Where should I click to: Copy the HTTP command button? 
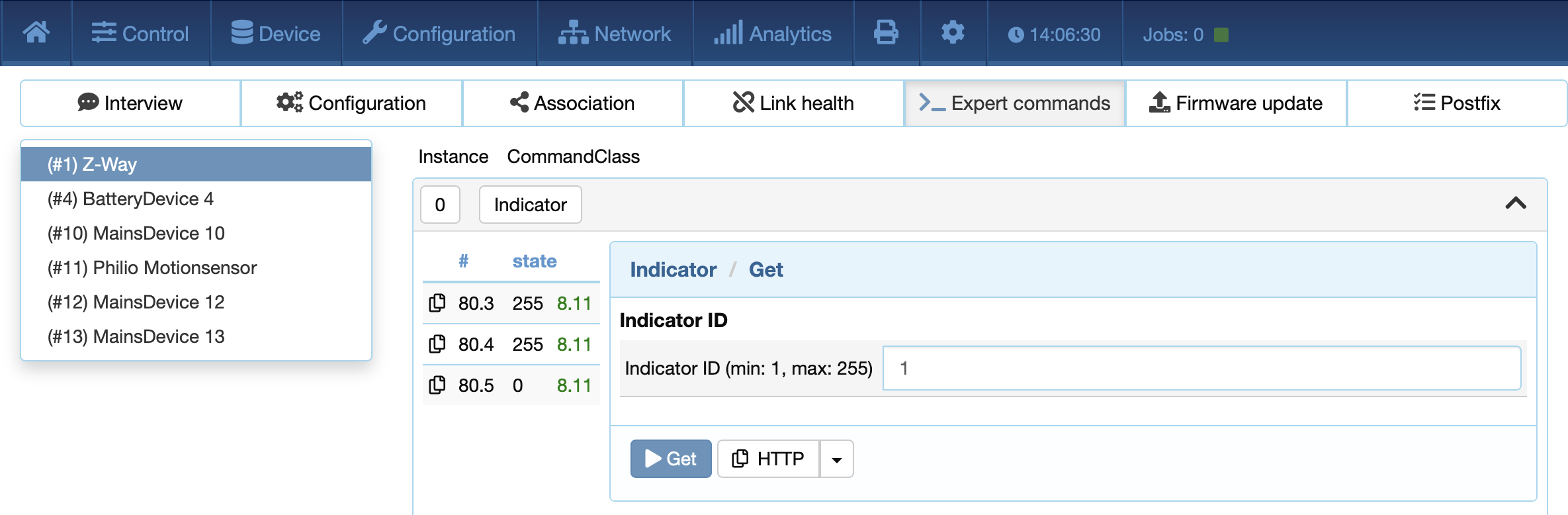click(768, 459)
